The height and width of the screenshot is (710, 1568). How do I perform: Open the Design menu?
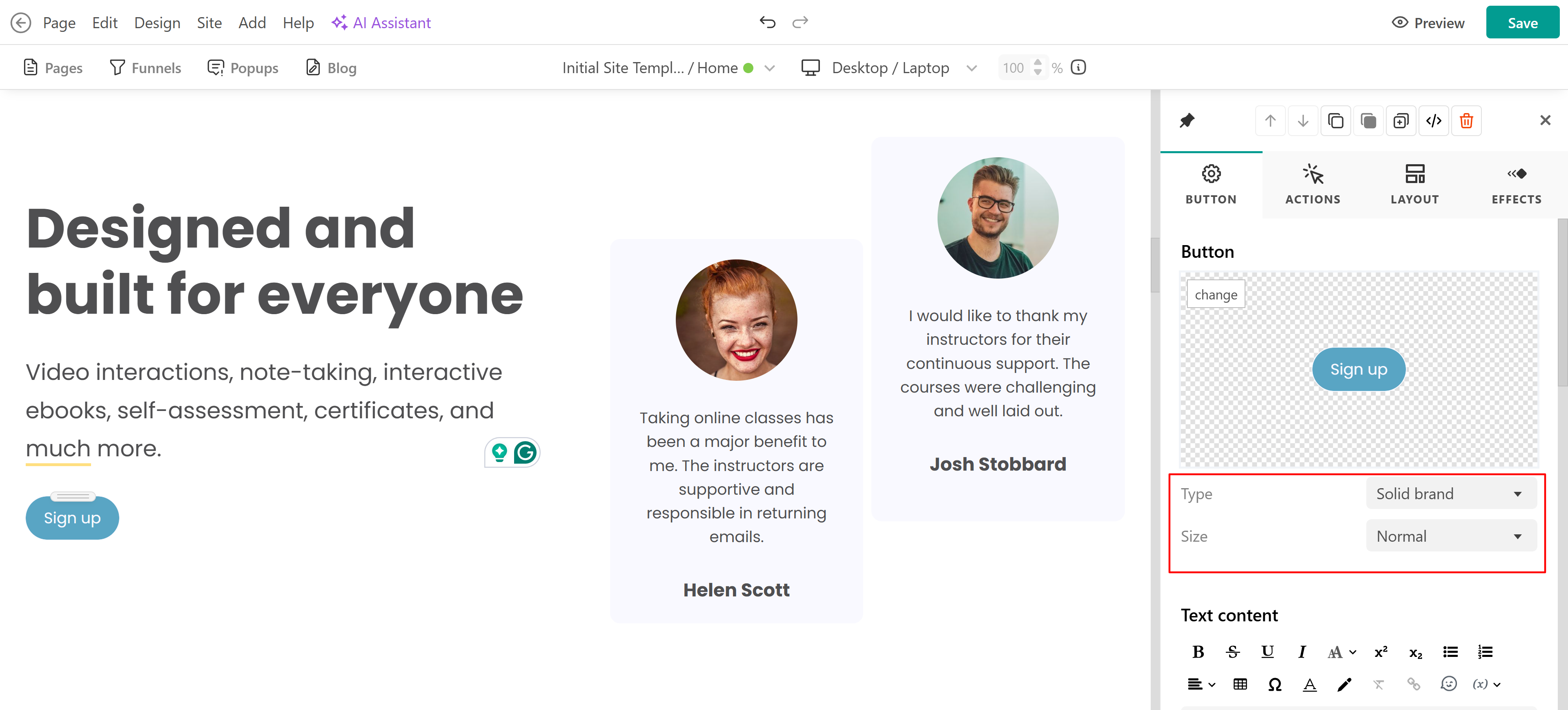(x=157, y=23)
